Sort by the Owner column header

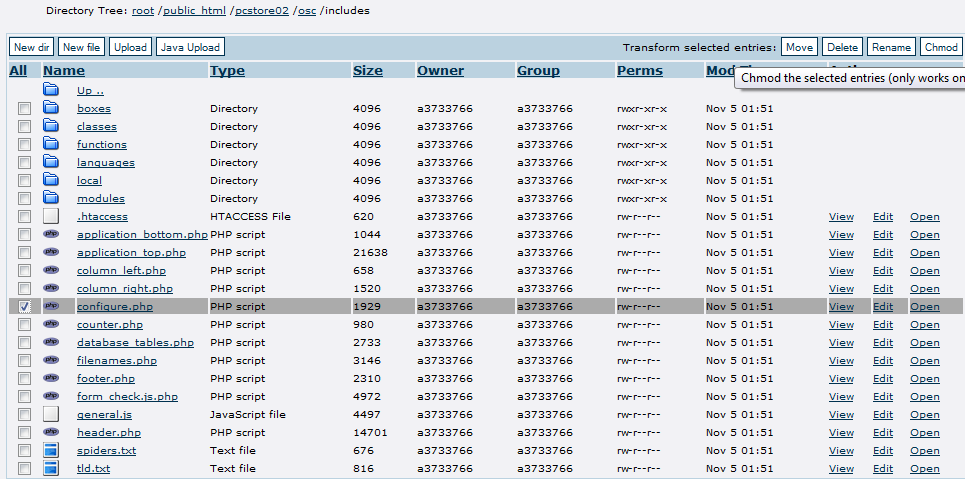(x=441, y=71)
